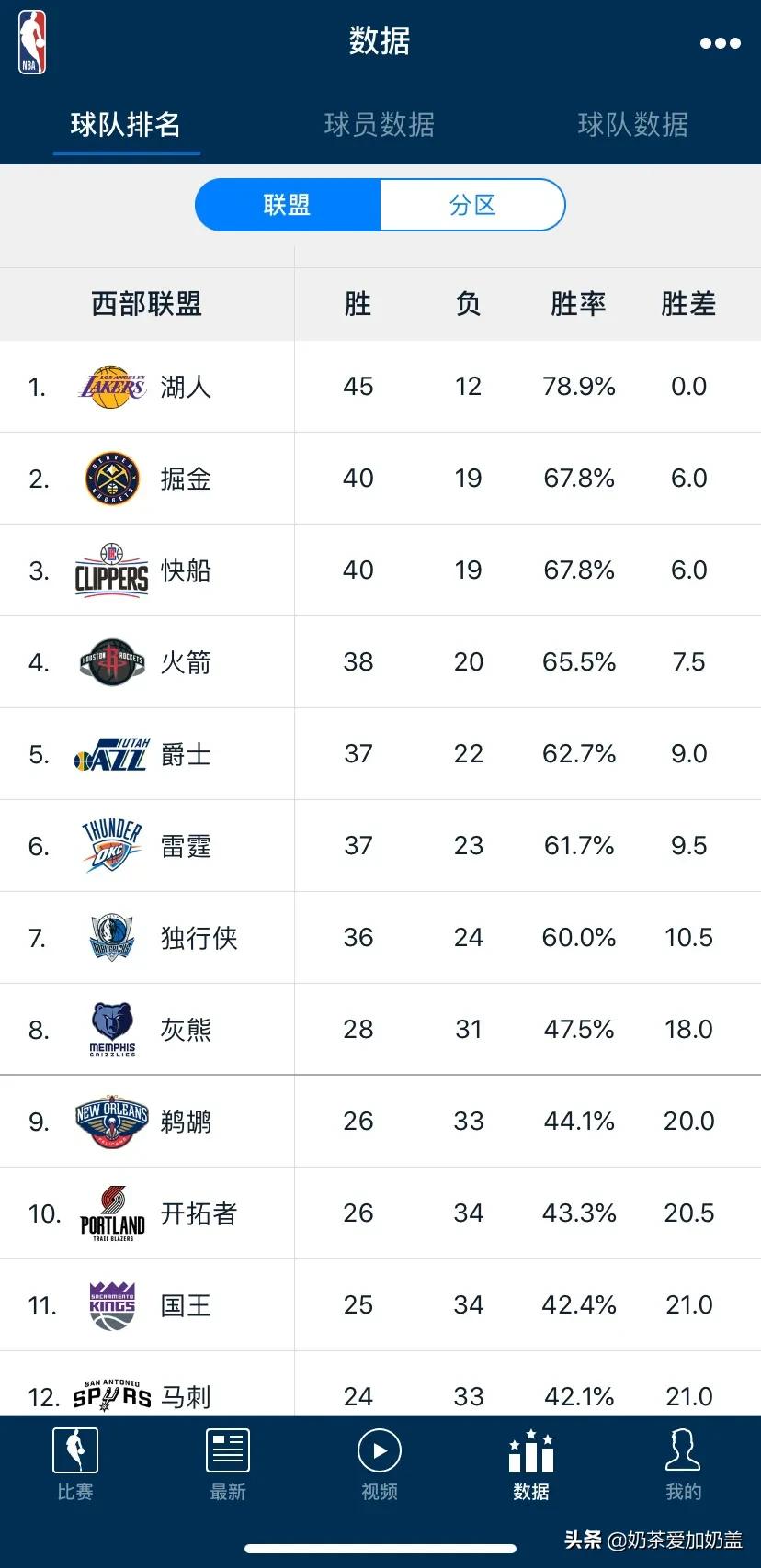
Task: Sort by the 胜率 win percentage column
Action: click(578, 304)
